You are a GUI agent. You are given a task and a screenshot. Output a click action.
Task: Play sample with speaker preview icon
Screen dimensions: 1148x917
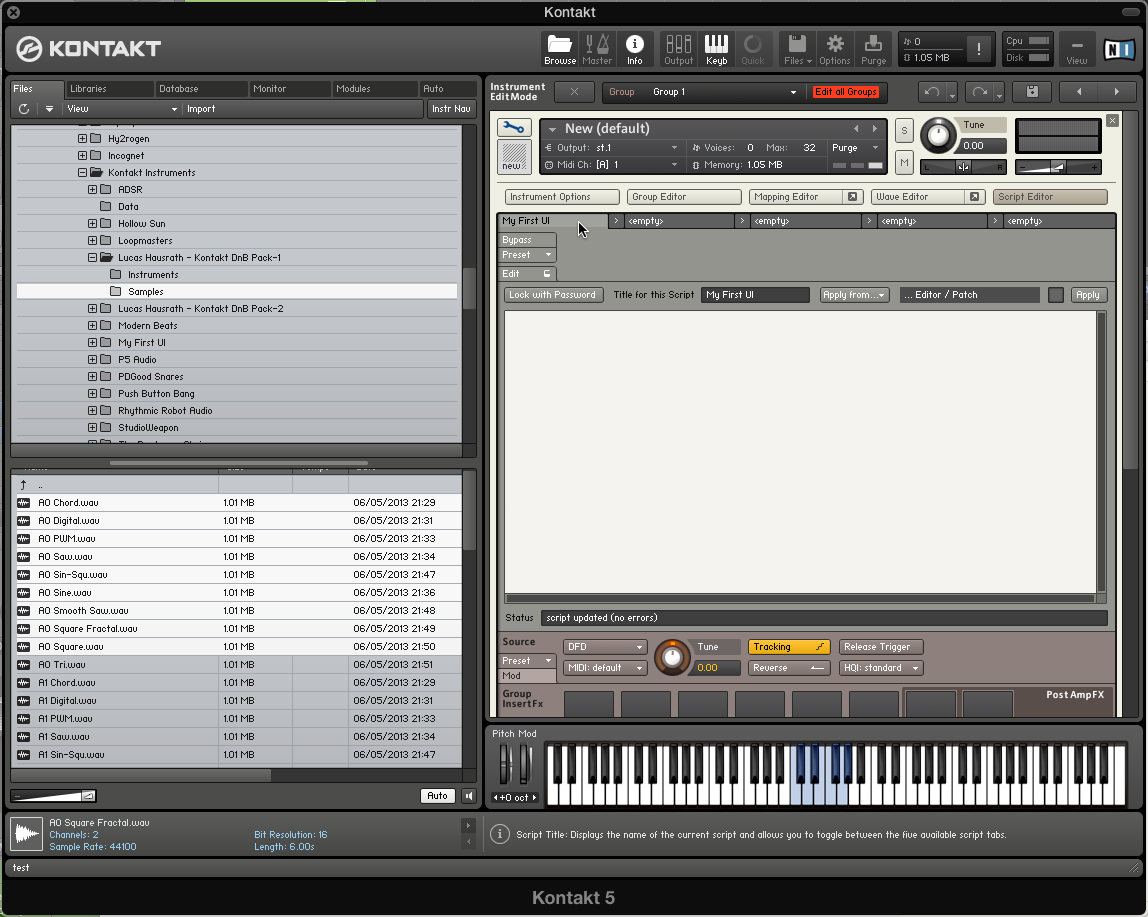469,795
